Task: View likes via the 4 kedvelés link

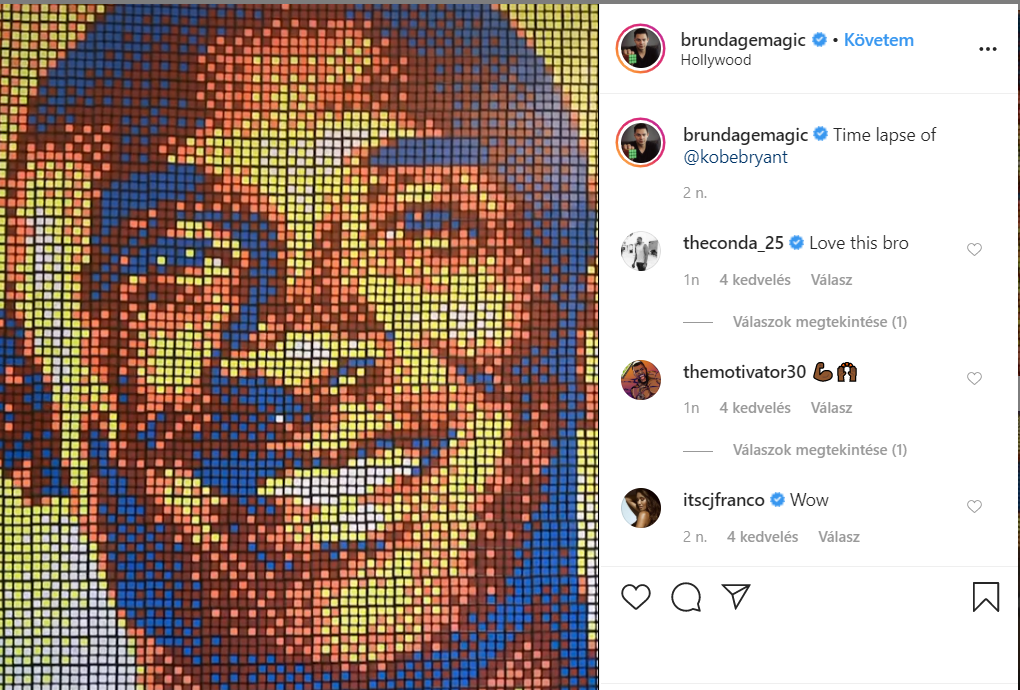Action: (755, 280)
